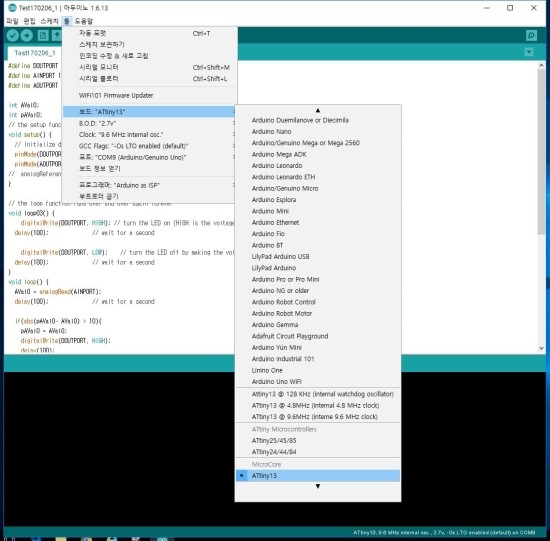550x541 pixels.
Task: Select Arduino BT board
Action: (x=318, y=245)
